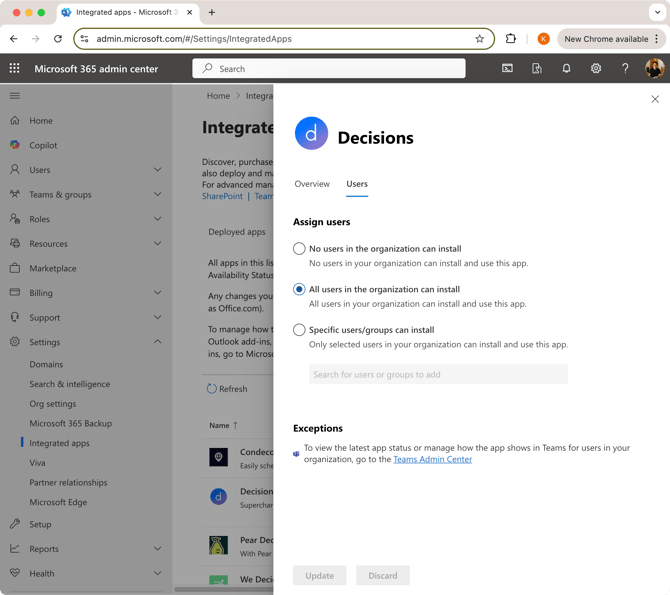Open the help question mark icon
Image resolution: width=670 pixels, height=595 pixels.
[x=625, y=68]
